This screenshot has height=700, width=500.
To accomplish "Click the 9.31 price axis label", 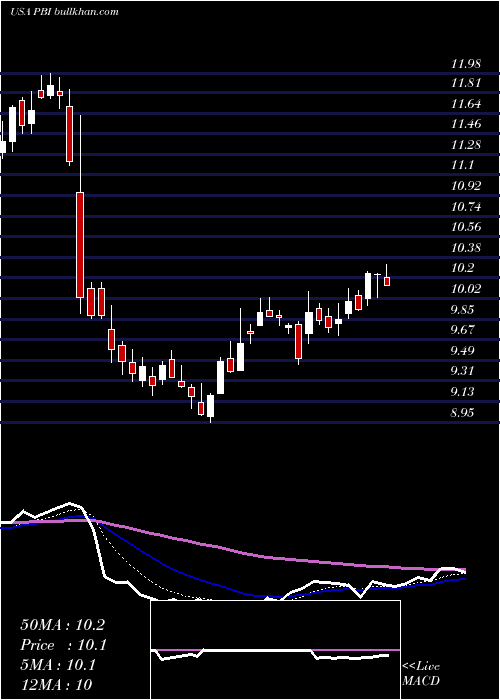I will (462, 371).
